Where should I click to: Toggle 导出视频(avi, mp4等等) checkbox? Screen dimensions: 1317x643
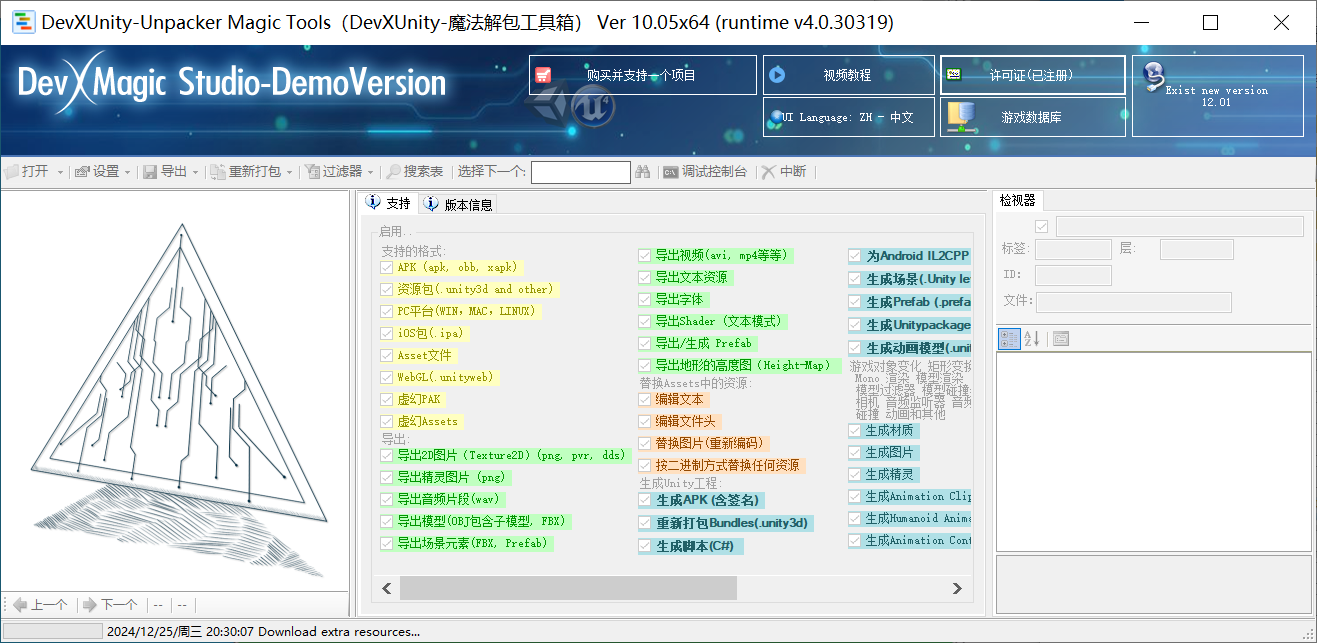[x=645, y=255]
